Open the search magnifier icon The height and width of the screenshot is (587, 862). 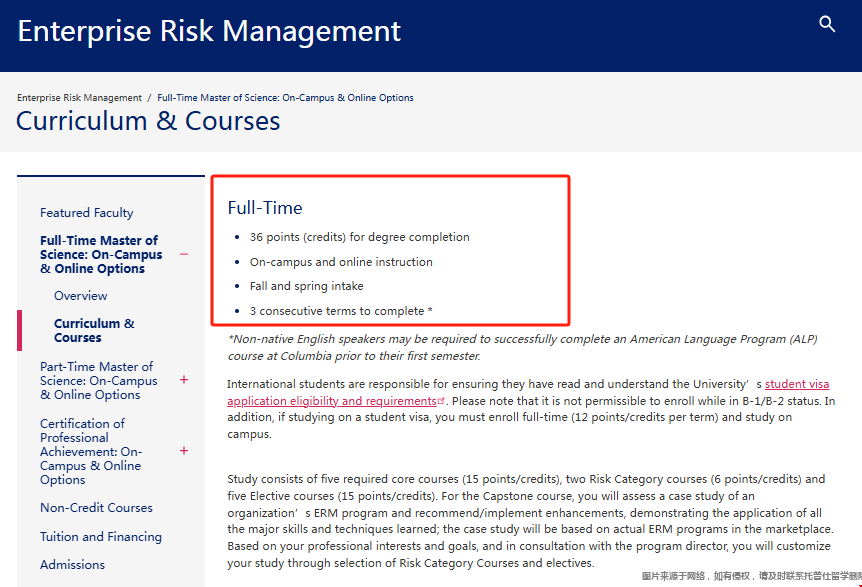827,24
